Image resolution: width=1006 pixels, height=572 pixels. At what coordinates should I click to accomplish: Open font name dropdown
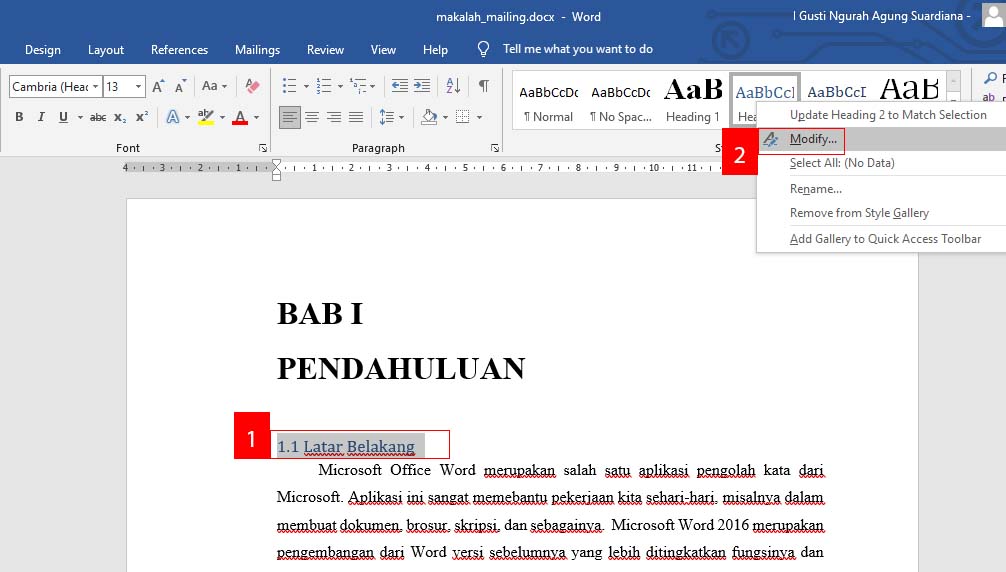96,87
